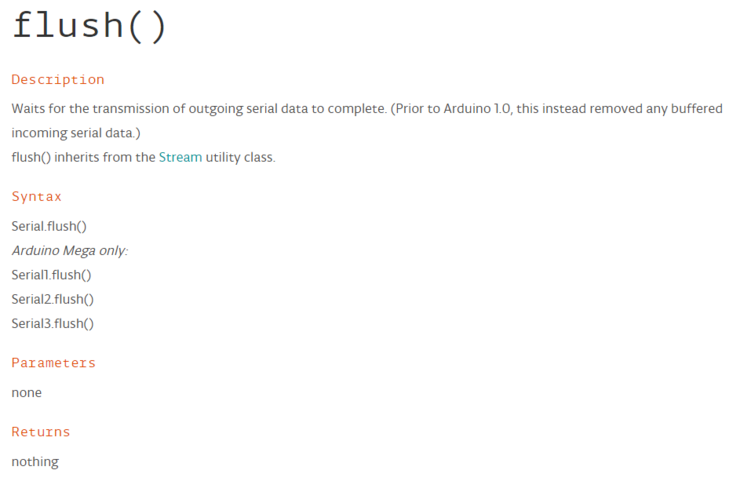Click the 'Arduino Mega only:' italic note
740x481 pixels.
coord(69,250)
